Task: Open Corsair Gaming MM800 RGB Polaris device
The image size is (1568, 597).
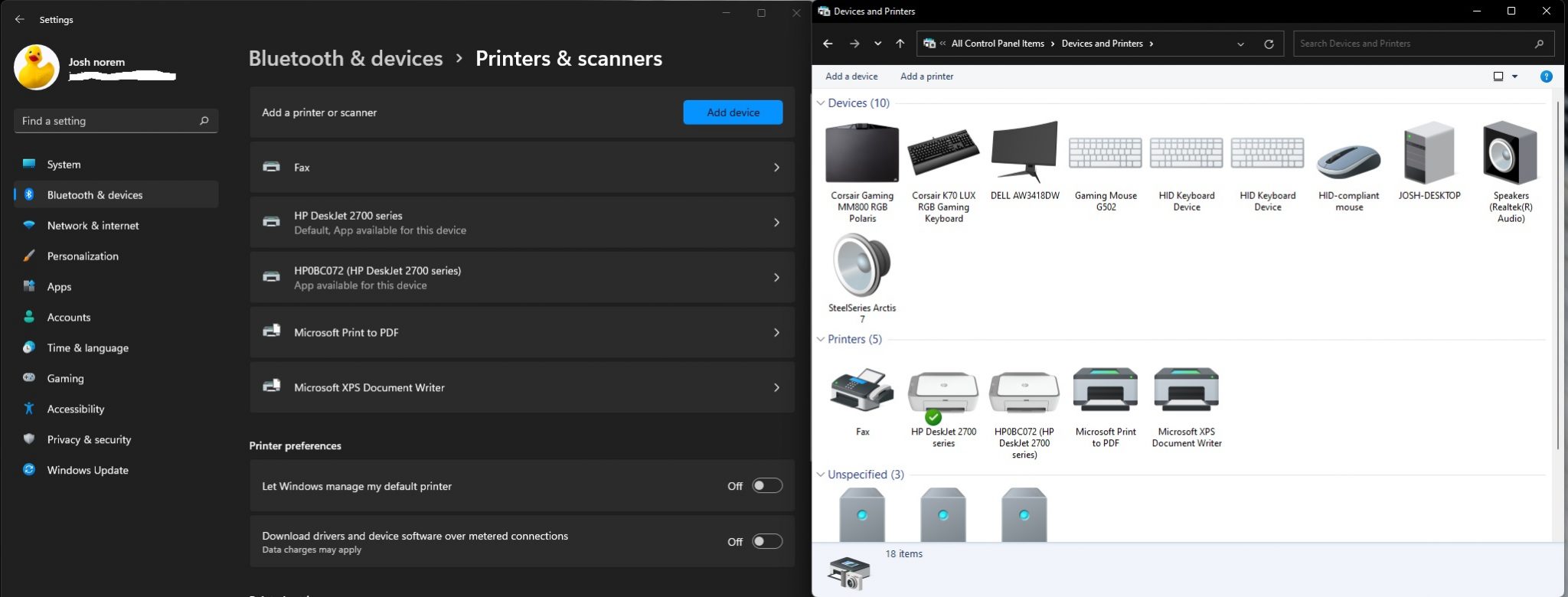Action: click(862, 154)
